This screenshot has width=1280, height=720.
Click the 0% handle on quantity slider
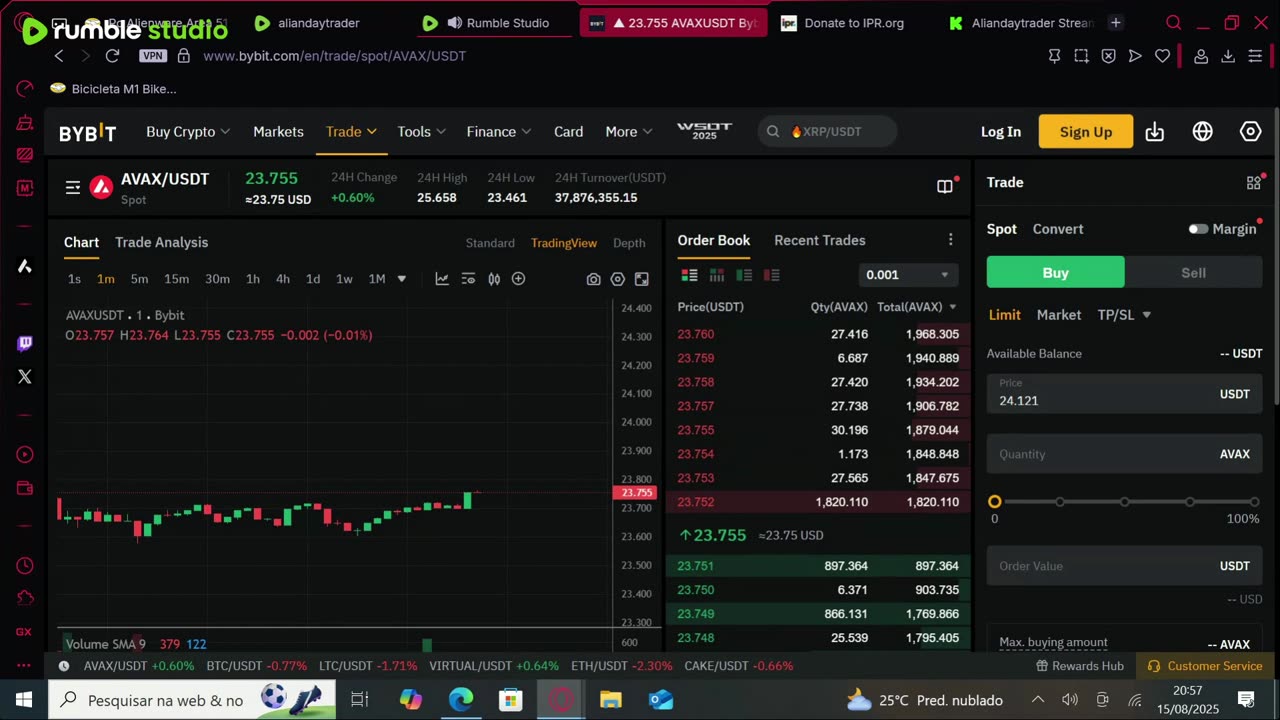click(x=994, y=502)
